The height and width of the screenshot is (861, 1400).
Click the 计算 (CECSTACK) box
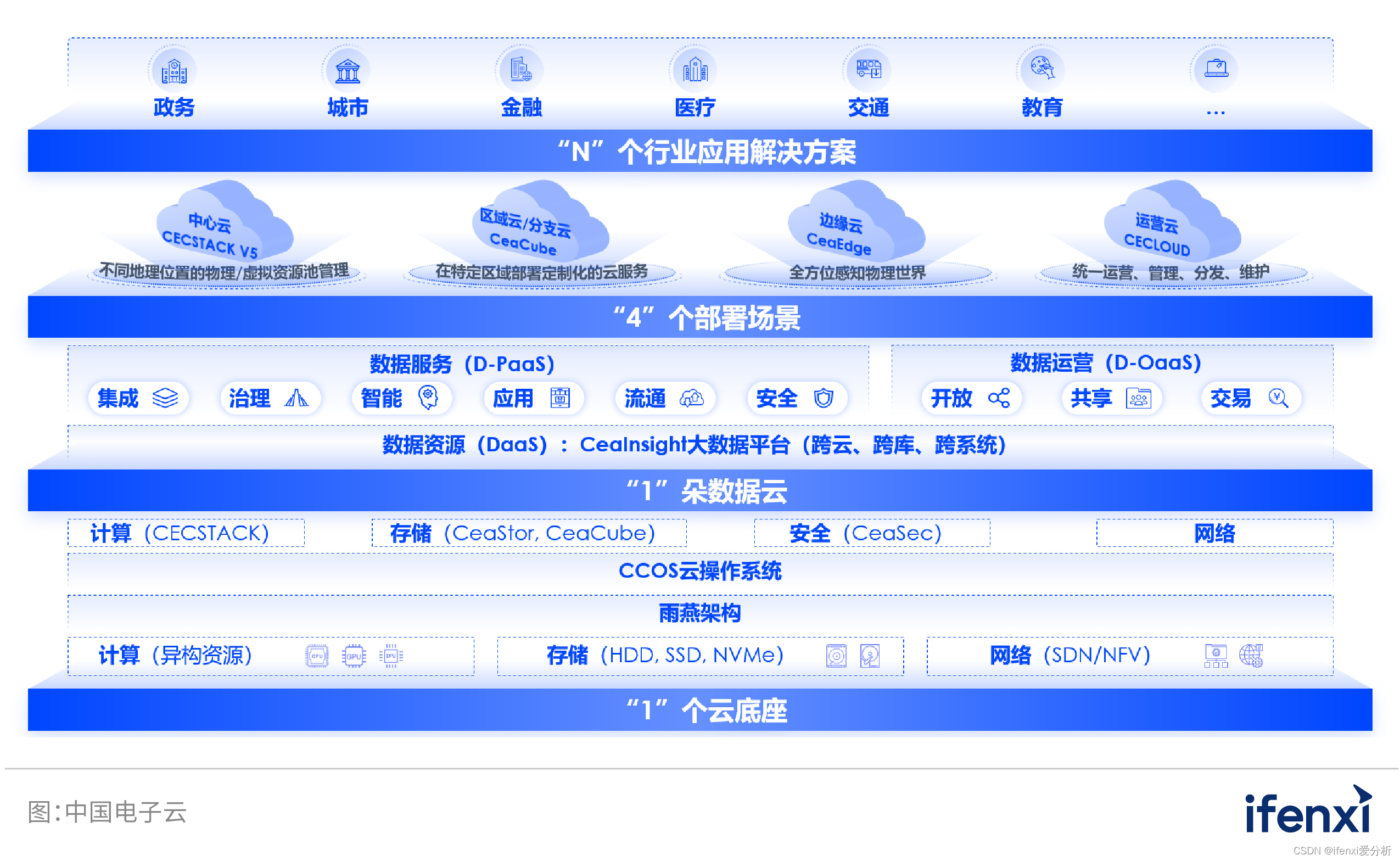[186, 533]
